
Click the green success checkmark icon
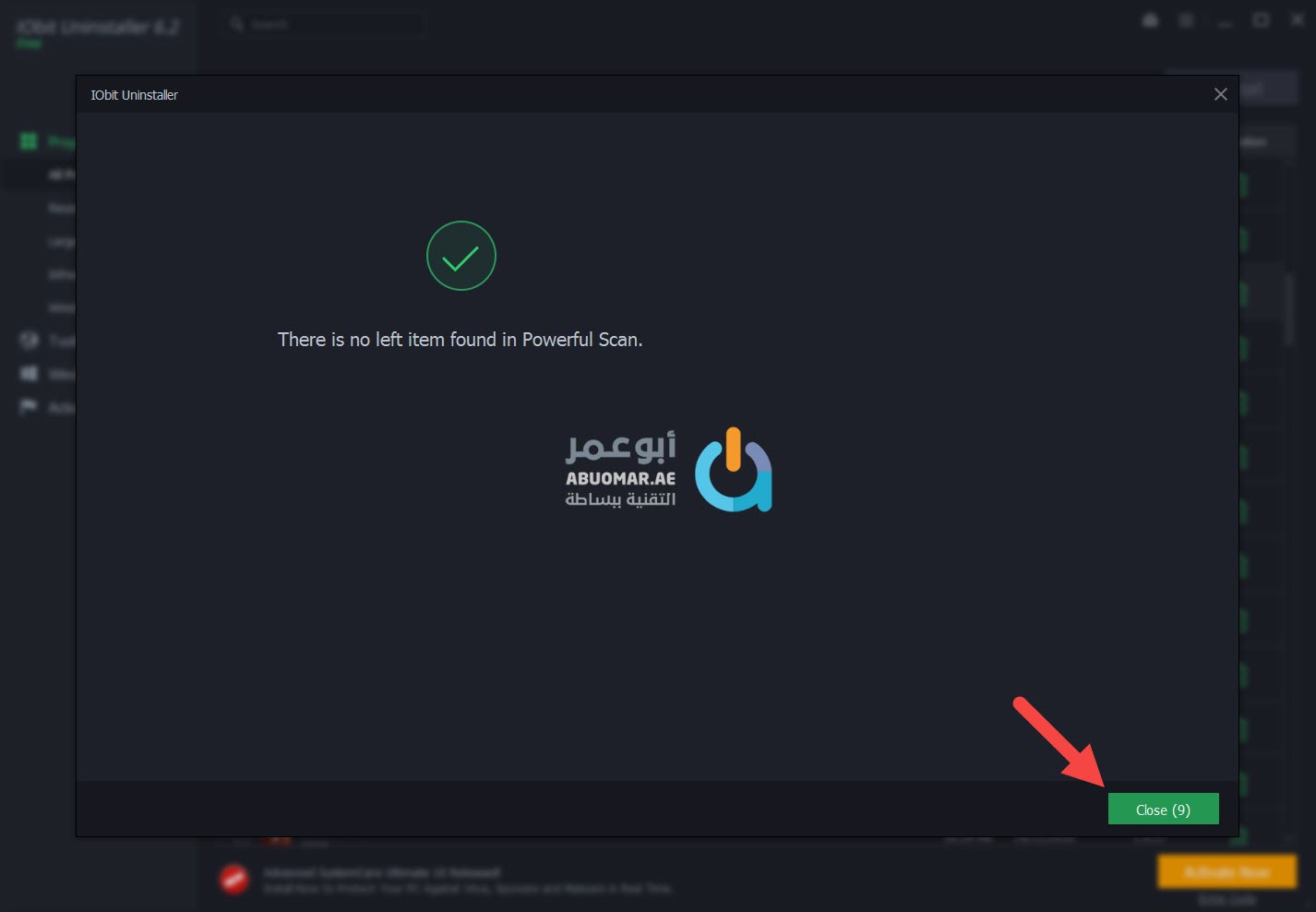click(461, 256)
